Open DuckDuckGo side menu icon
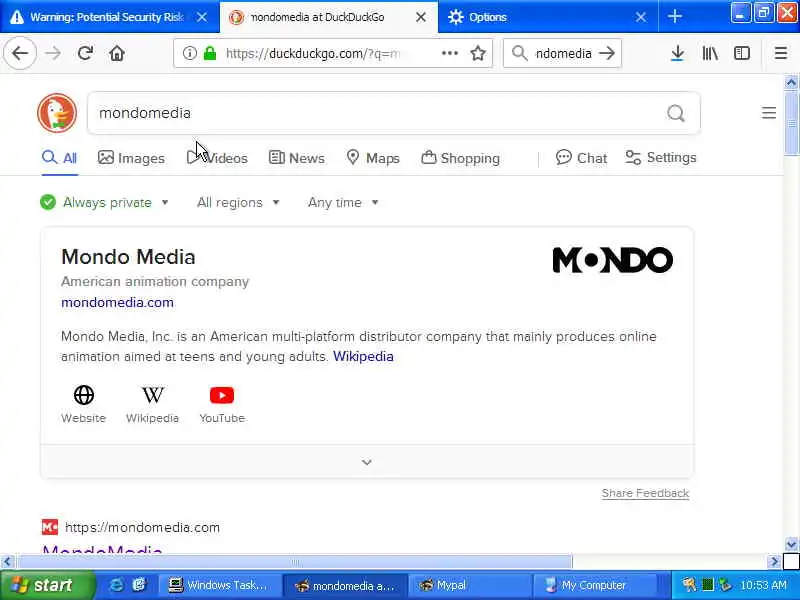Viewport: 800px width, 600px height. coord(769,113)
